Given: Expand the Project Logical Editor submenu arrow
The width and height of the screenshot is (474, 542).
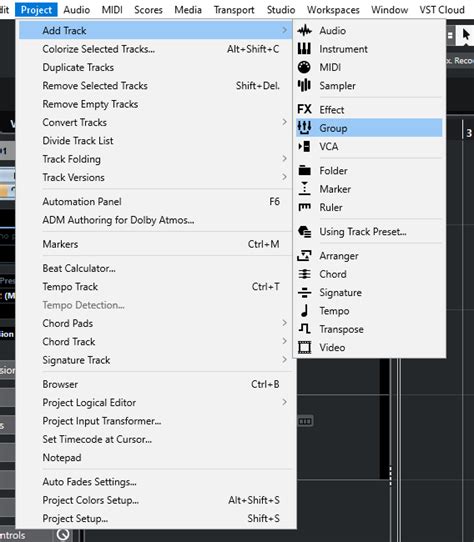Looking at the screenshot, I should click(x=284, y=402).
